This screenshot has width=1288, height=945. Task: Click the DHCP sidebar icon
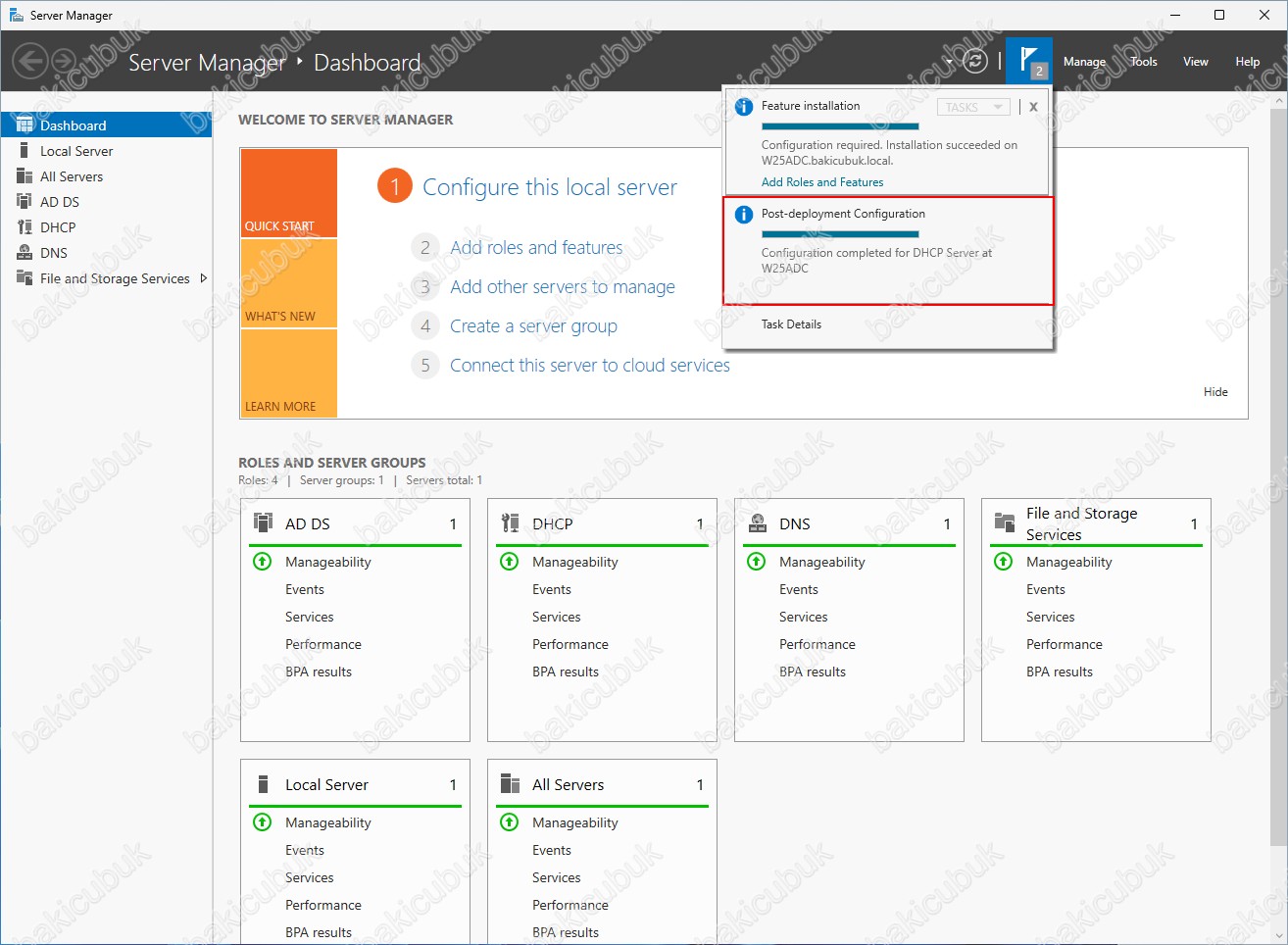click(x=25, y=227)
